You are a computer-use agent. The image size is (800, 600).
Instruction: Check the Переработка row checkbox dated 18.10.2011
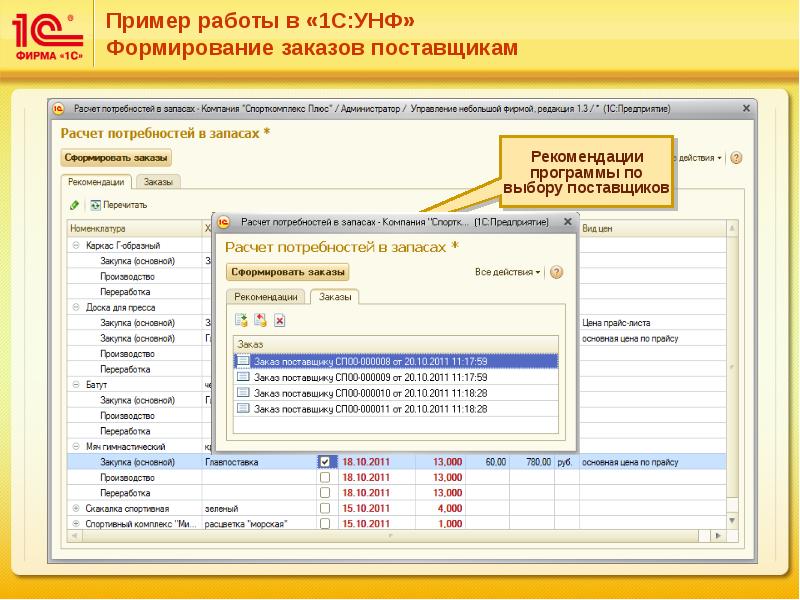pos(325,493)
